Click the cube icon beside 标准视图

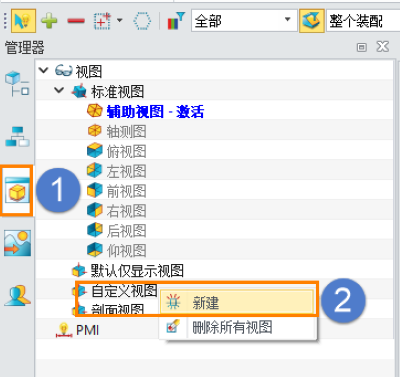tap(79, 91)
